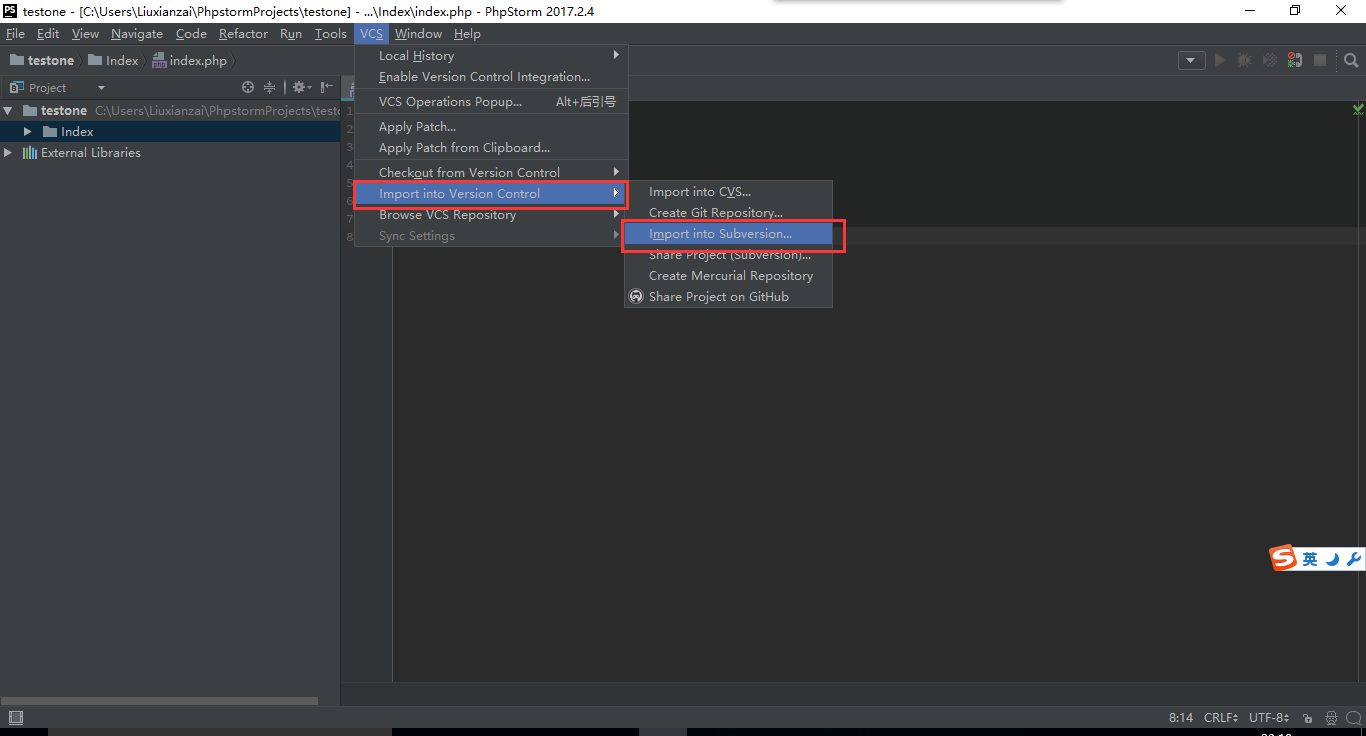Choose Apply Patch from Clipboard
This screenshot has width=1366, height=736.
point(491,148)
